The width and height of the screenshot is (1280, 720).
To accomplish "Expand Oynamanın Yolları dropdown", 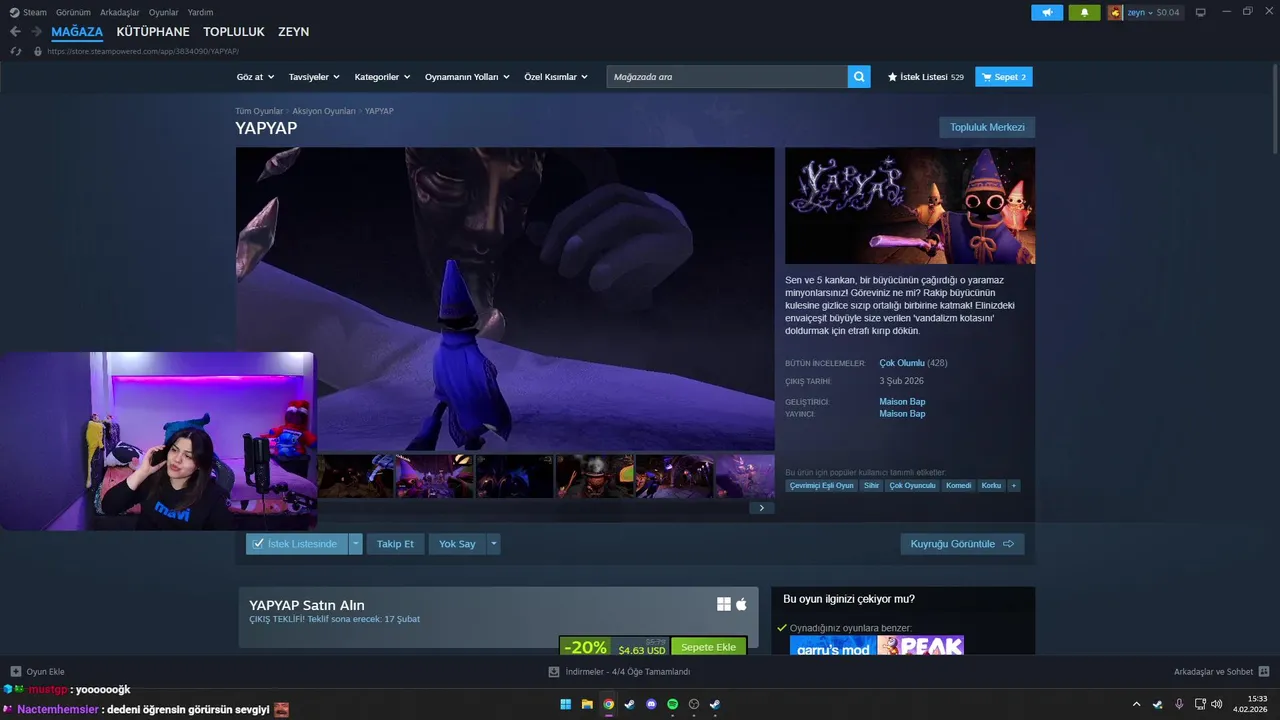I will pos(467,77).
